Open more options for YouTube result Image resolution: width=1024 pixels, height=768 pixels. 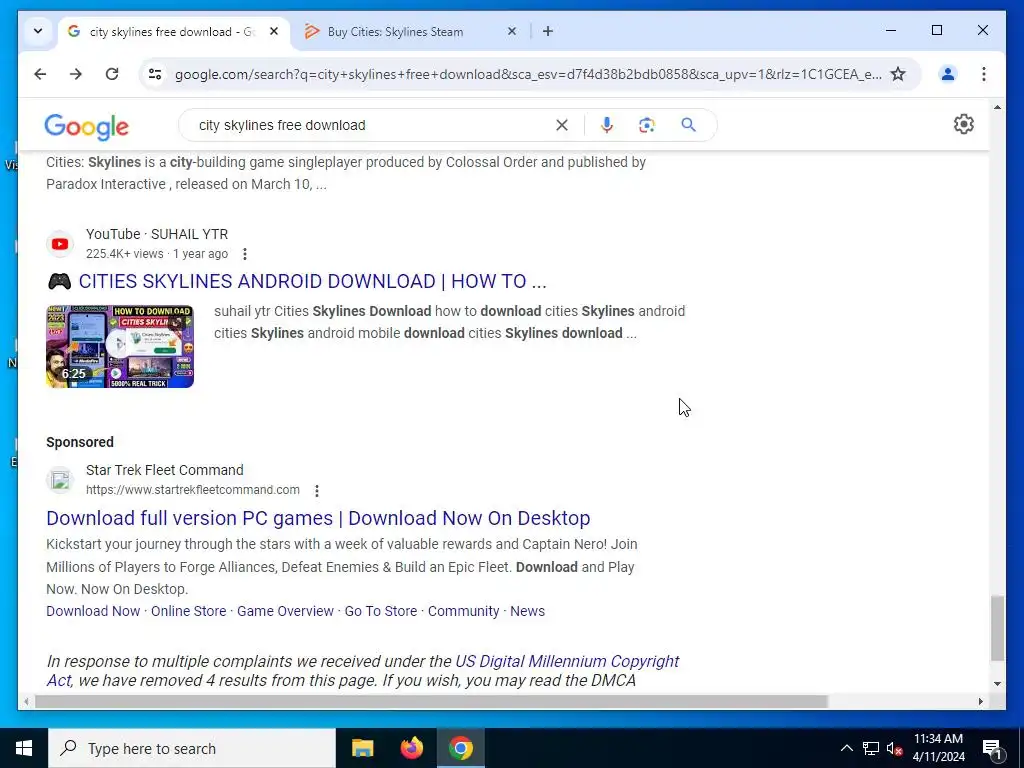click(245, 254)
